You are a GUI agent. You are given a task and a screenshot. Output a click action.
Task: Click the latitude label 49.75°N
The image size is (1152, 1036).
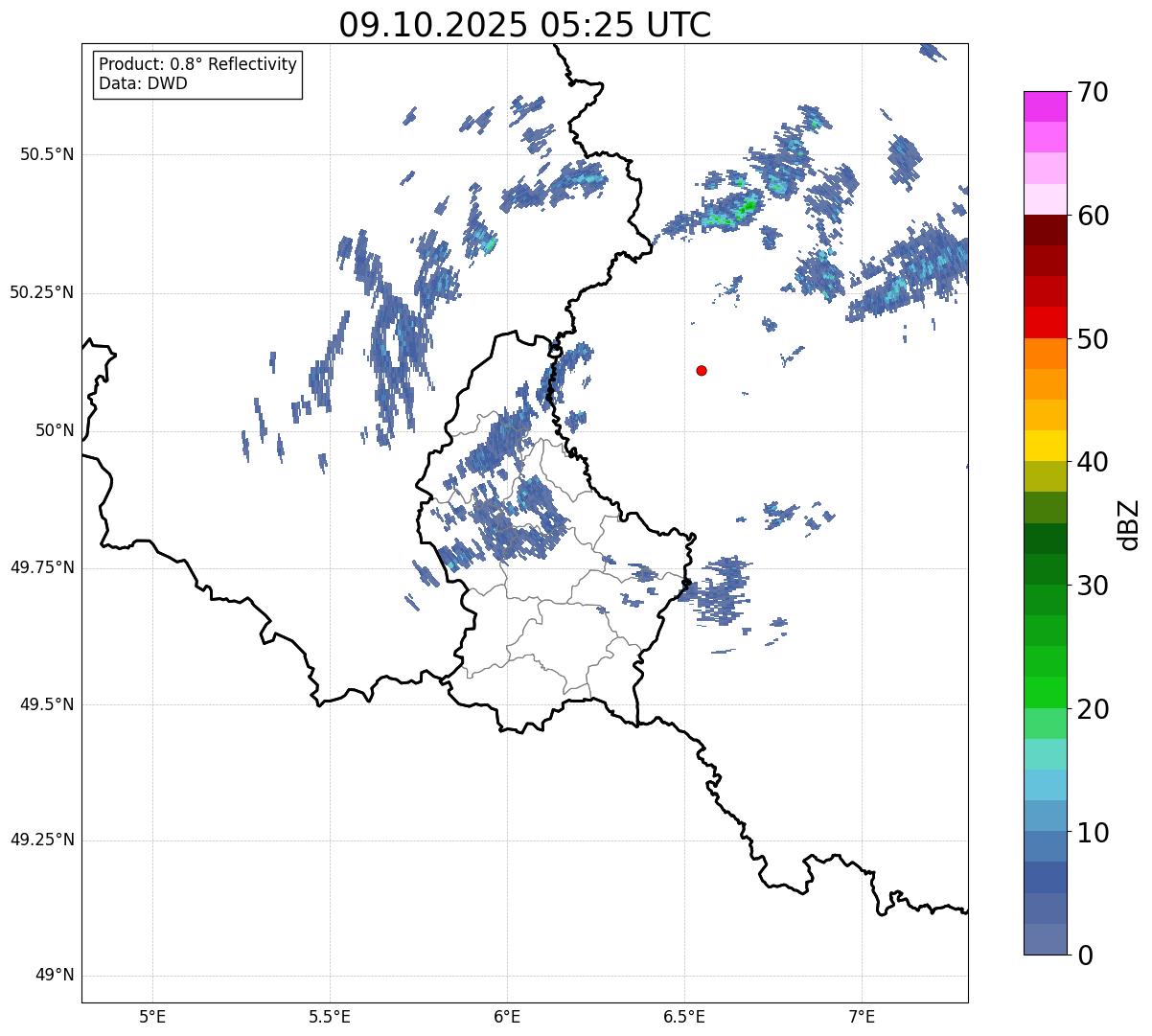pyautogui.click(x=42, y=567)
